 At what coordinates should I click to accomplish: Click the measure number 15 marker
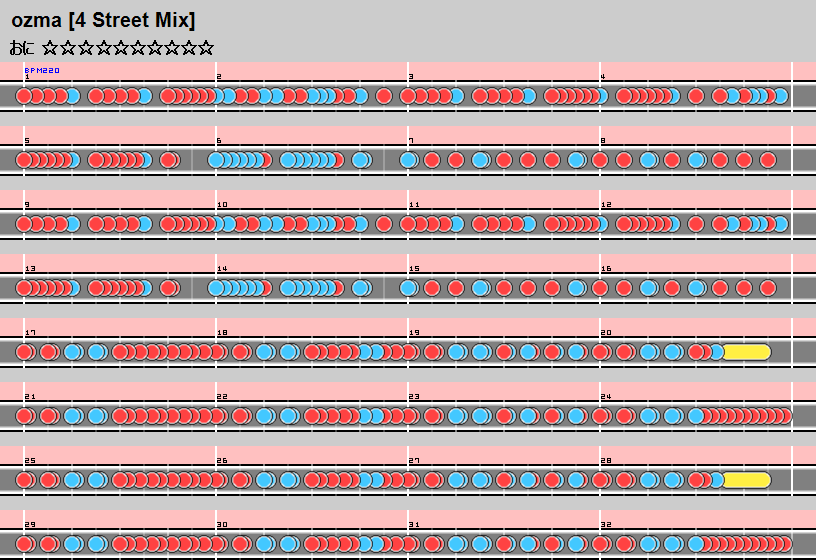414,269
